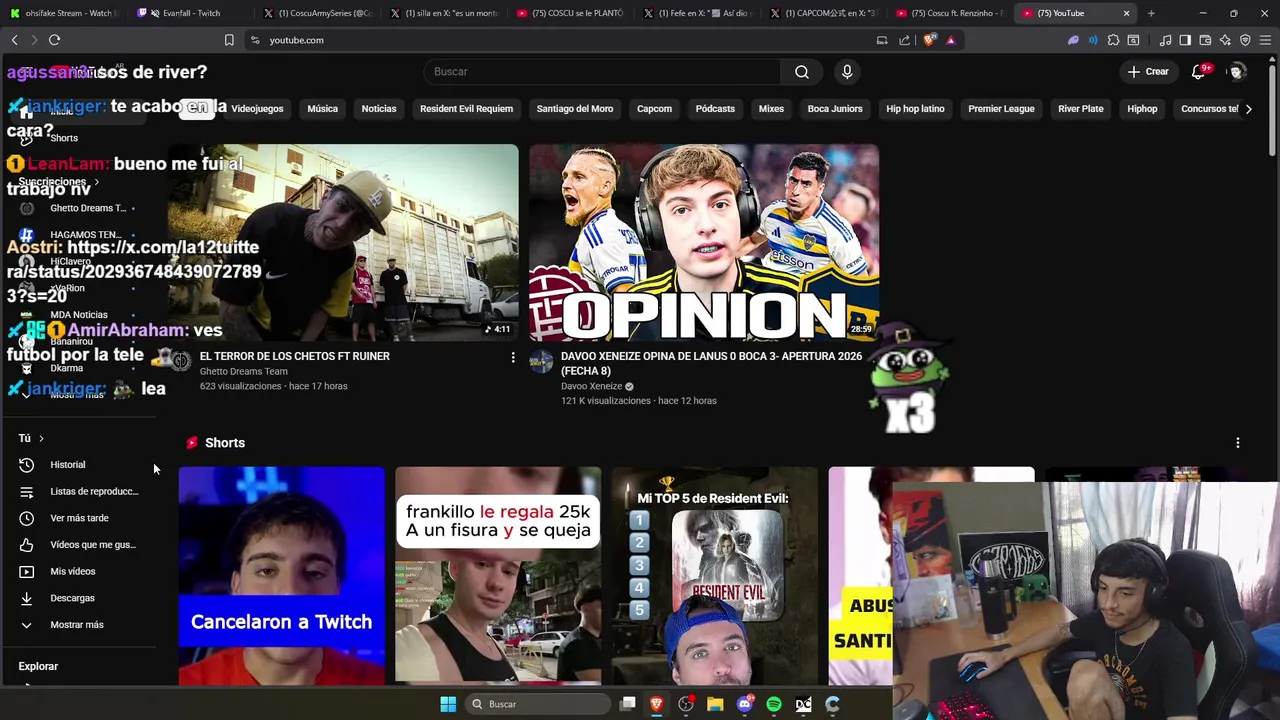
Task: Select the Resident Evil Requiem chip
Action: (466, 109)
